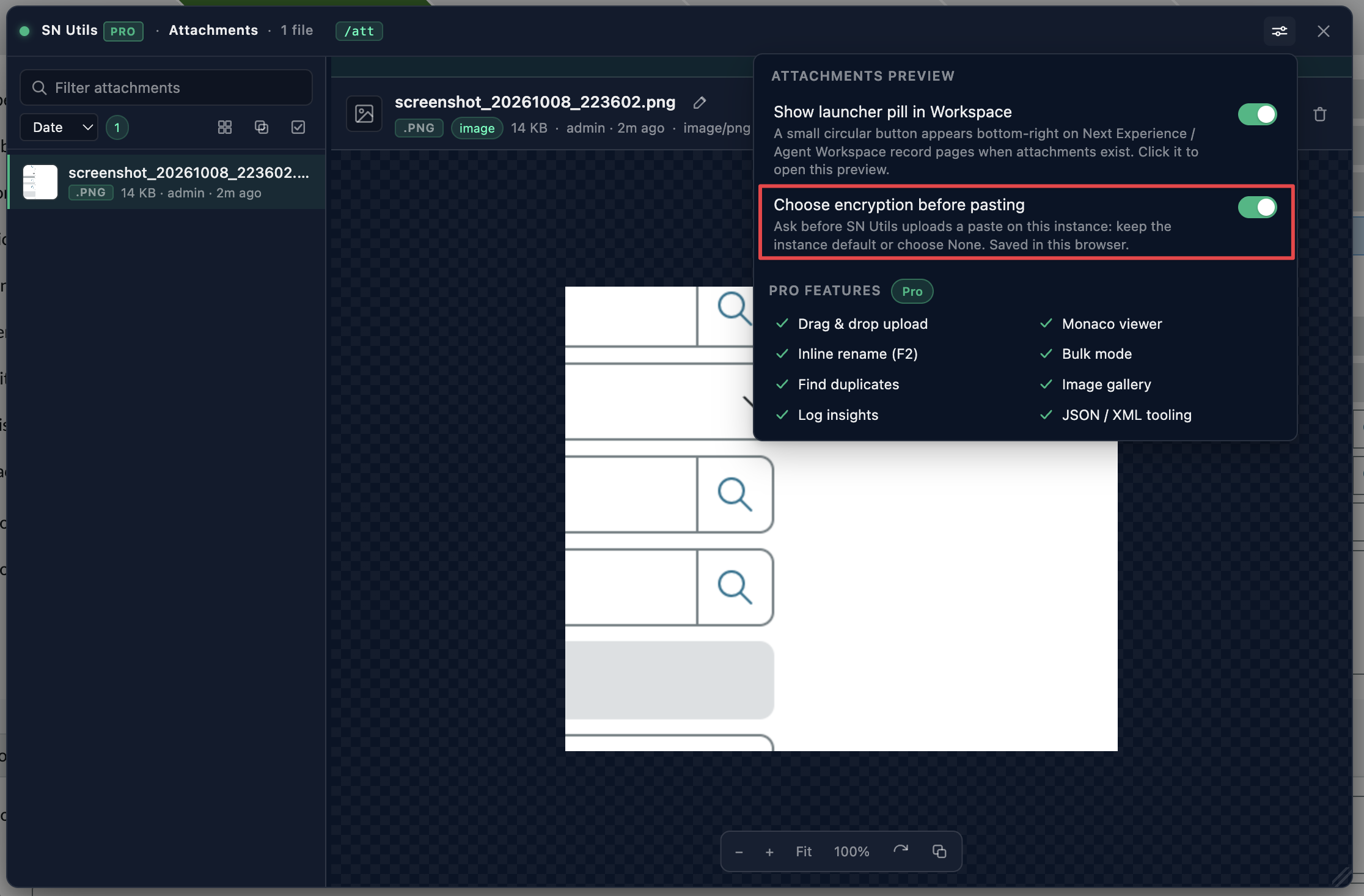
Task: Focus the Filter attachments field
Action: point(166,87)
